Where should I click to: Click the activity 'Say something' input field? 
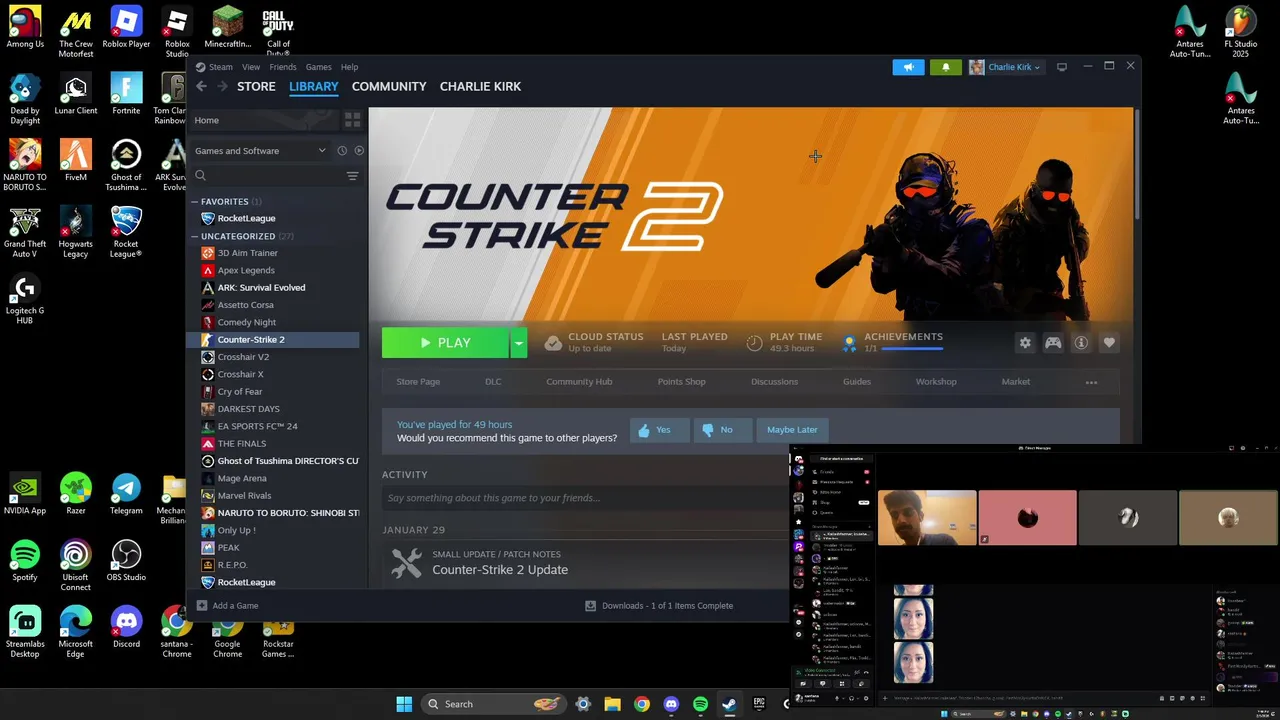coord(584,498)
